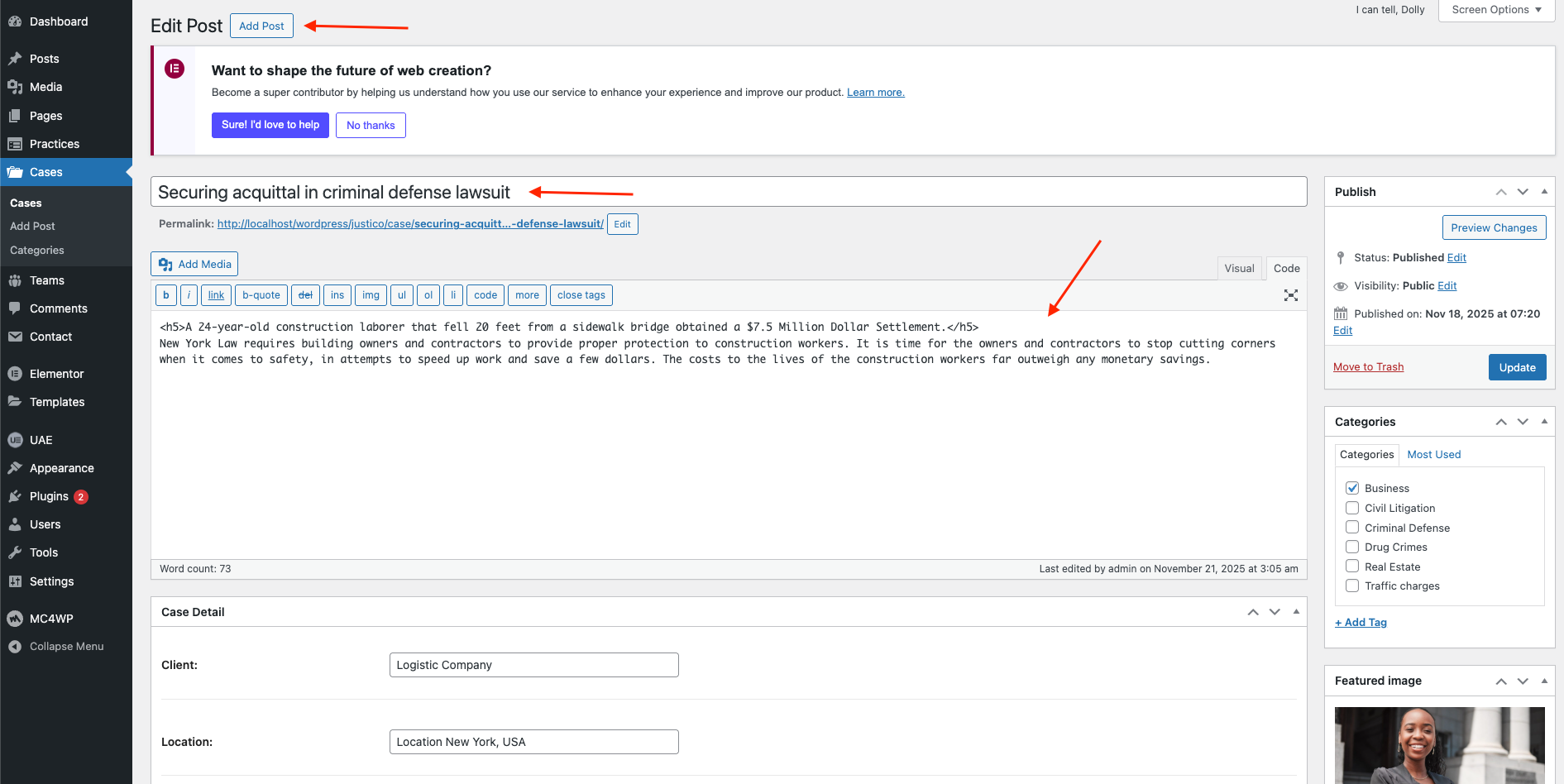Open the Screen Options dropdown
1564x784 pixels.
(1496, 10)
